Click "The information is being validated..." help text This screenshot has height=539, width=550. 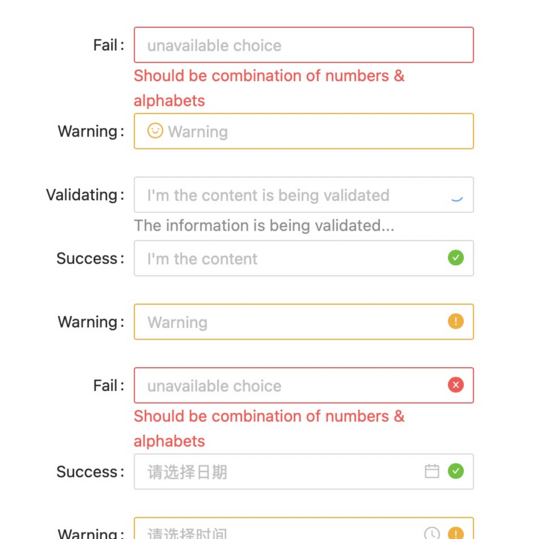coord(264,225)
